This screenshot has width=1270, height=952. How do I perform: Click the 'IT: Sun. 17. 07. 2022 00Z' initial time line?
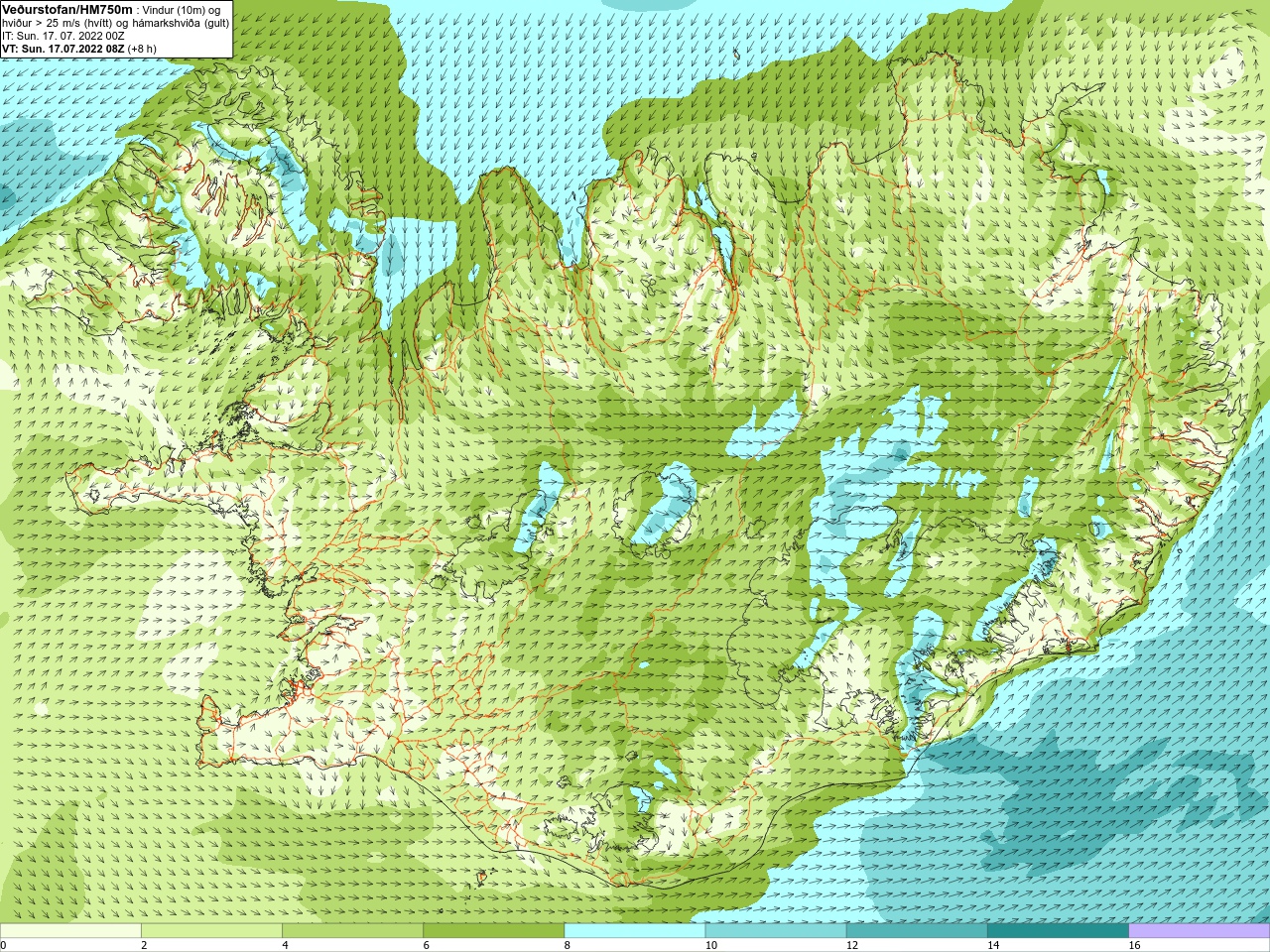click(63, 36)
